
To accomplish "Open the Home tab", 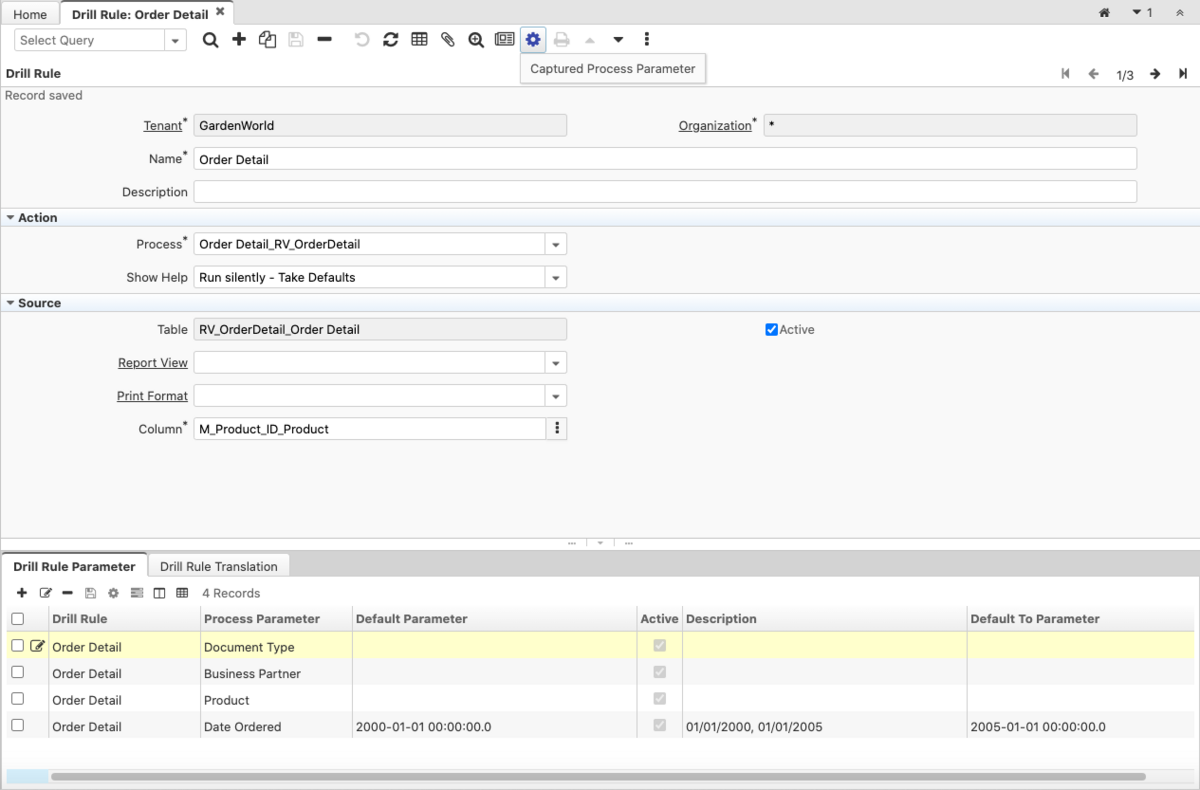I will 30,14.
